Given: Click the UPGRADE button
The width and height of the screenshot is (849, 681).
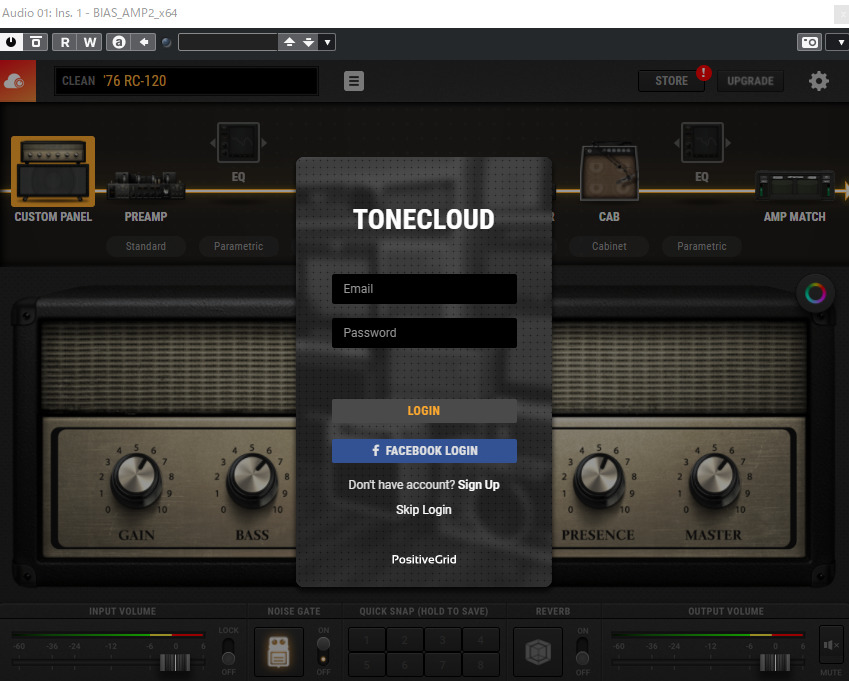Looking at the screenshot, I should click(x=750, y=81).
